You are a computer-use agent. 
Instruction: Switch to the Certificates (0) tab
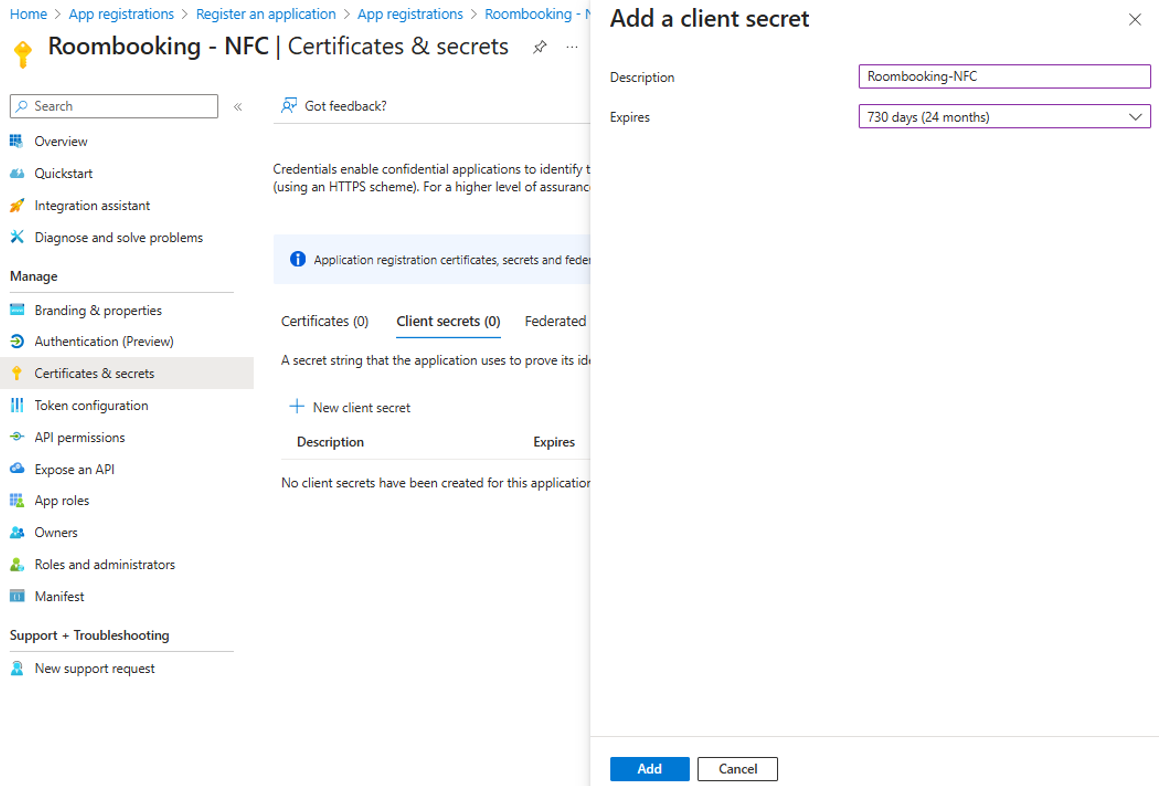(x=325, y=321)
